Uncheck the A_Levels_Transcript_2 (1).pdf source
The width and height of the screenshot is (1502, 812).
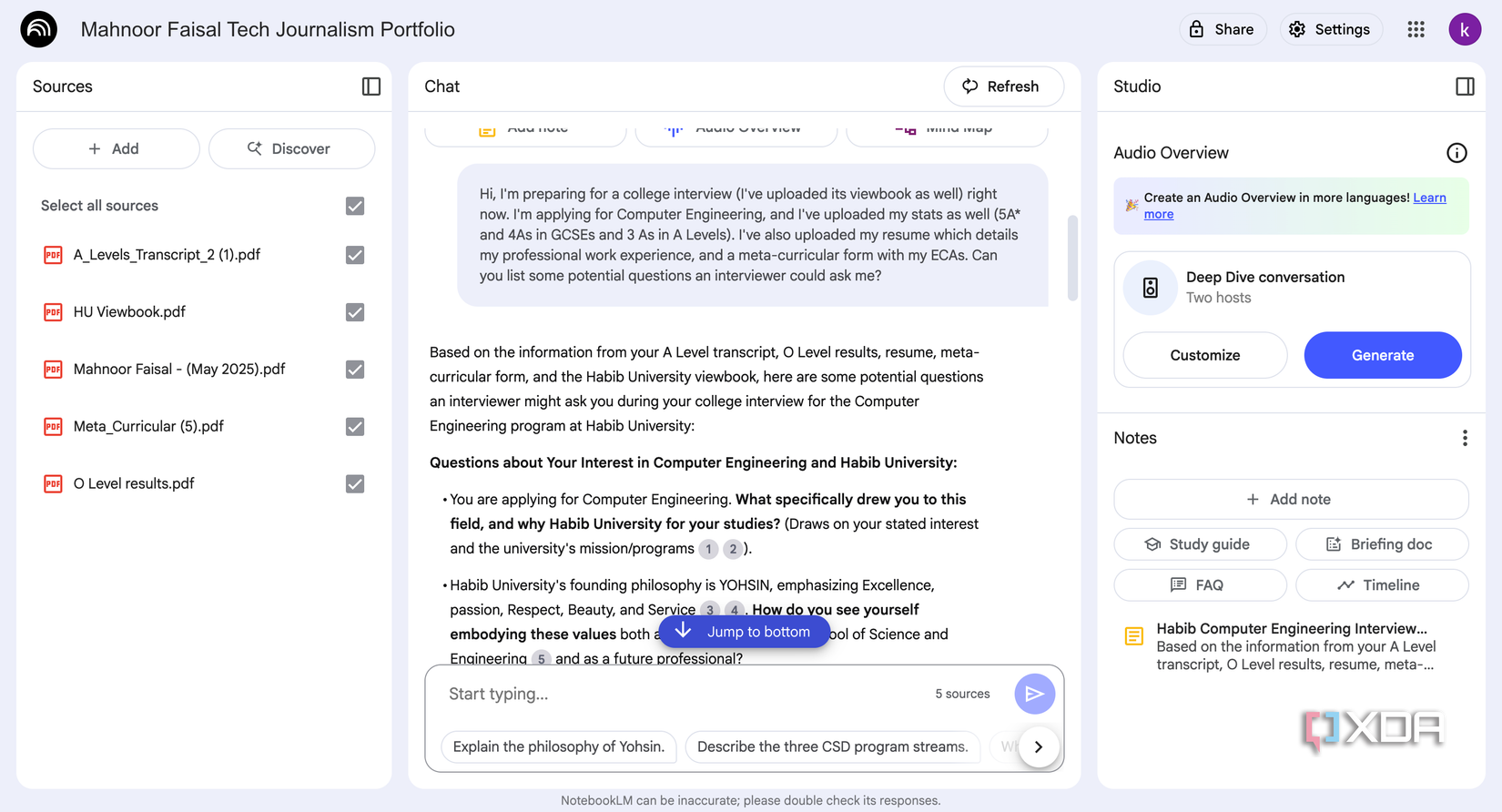coord(355,255)
